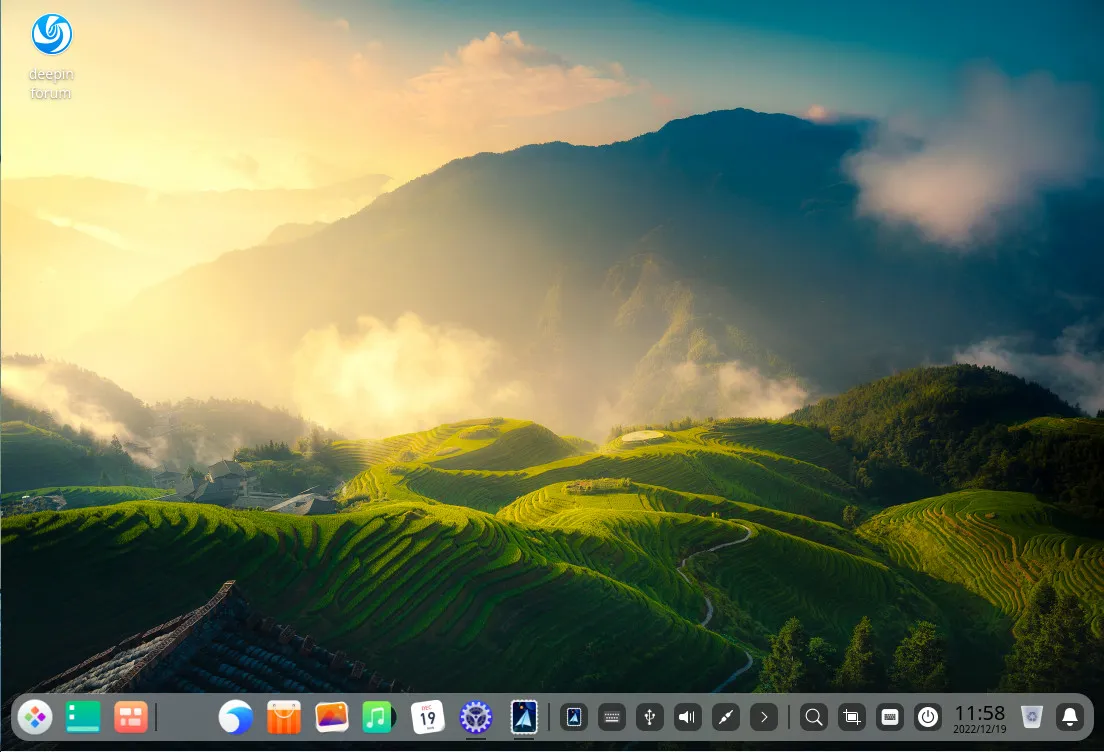
Task: Open the Multitasking View
Action: click(x=131, y=717)
